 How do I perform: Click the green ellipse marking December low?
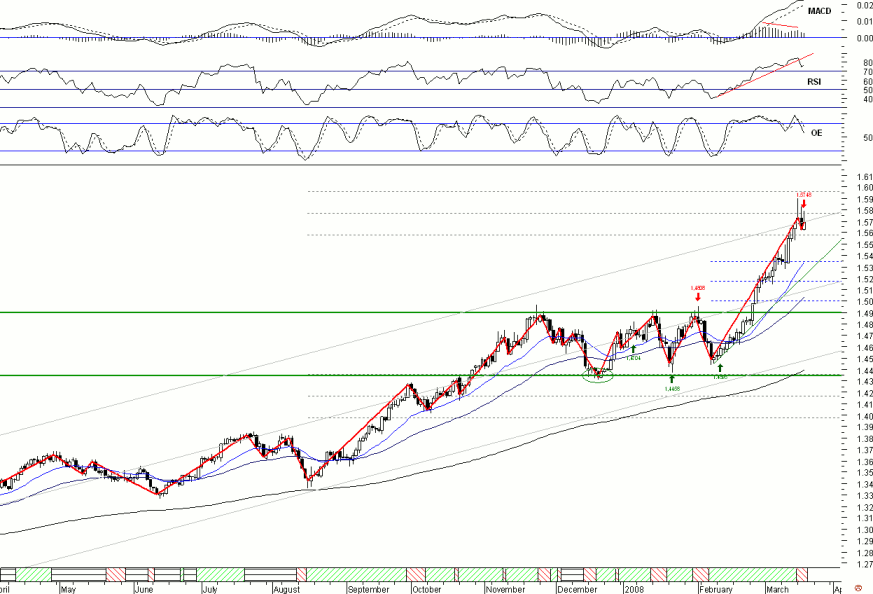coord(597,376)
